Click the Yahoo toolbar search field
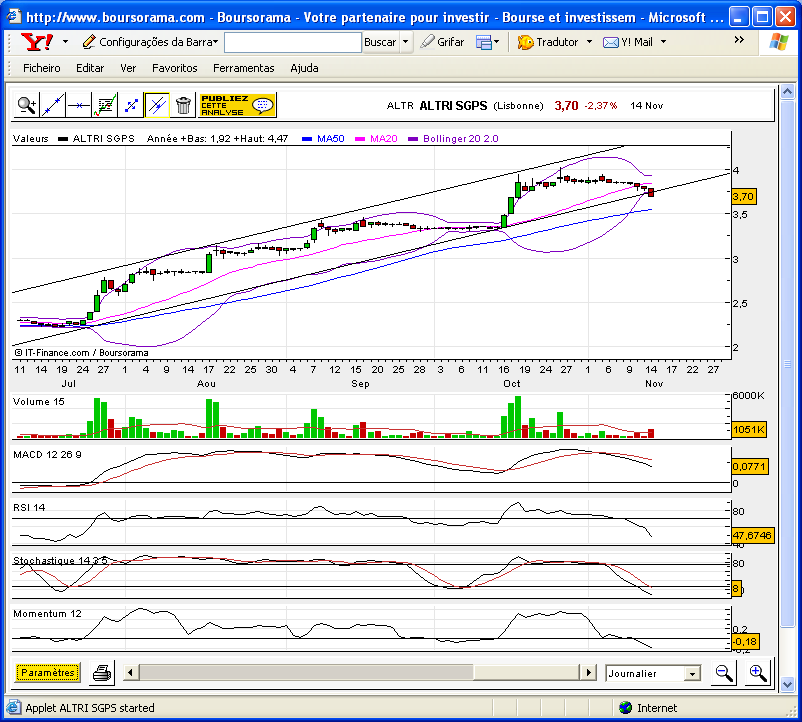The height and width of the screenshot is (722, 802). tap(293, 42)
